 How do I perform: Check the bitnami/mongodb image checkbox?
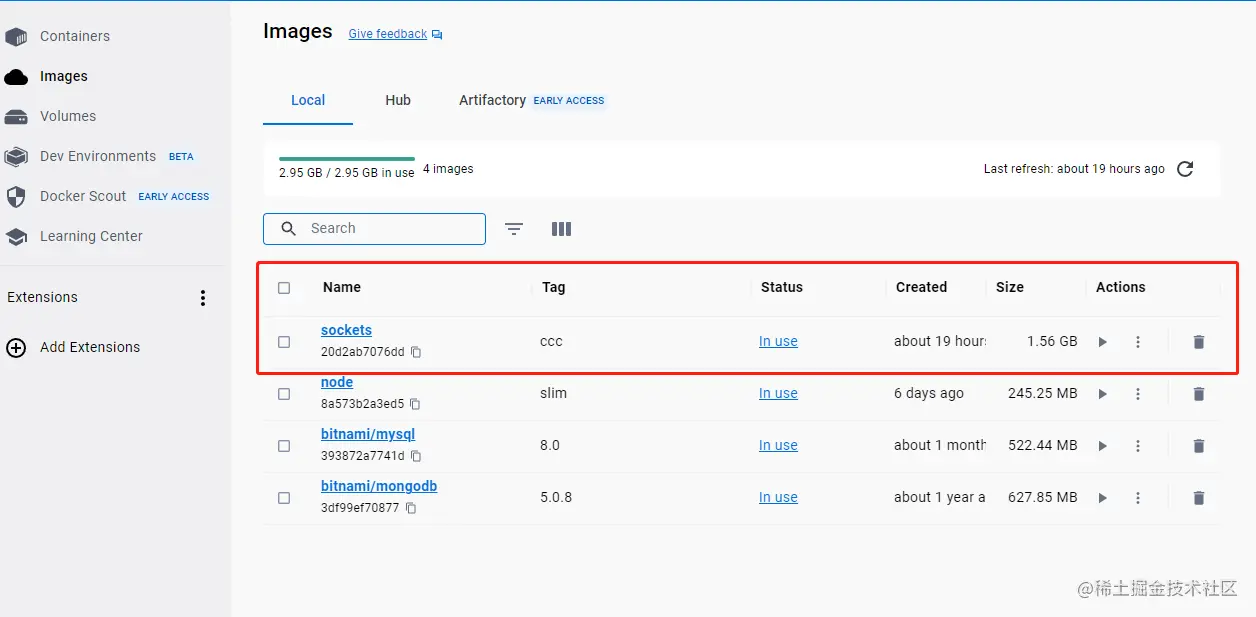(x=284, y=498)
